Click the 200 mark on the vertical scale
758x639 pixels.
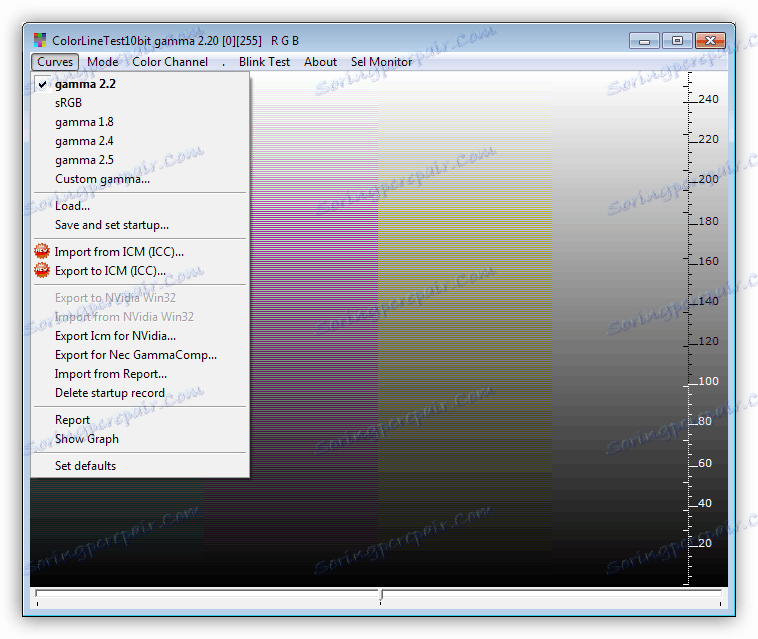[708, 179]
